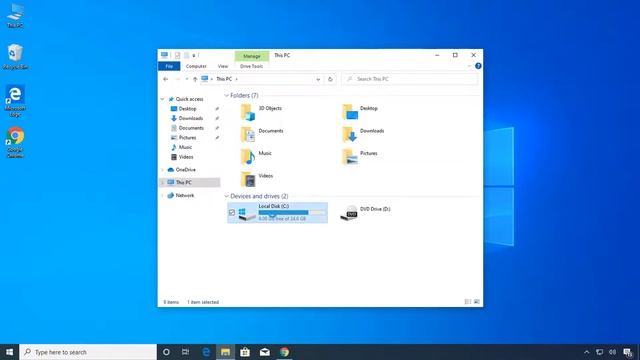Open Cortana from the taskbar
Image resolution: width=640 pixels, height=360 pixels.
click(166, 352)
